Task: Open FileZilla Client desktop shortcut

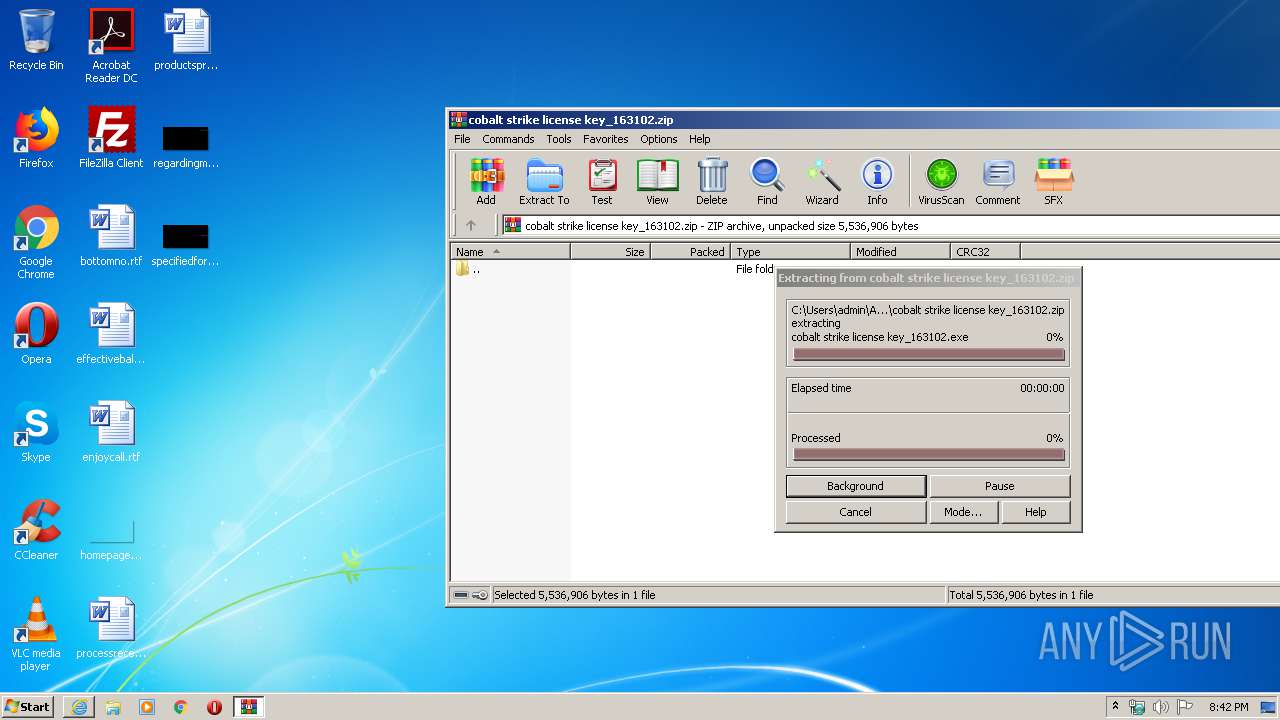Action: click(111, 138)
